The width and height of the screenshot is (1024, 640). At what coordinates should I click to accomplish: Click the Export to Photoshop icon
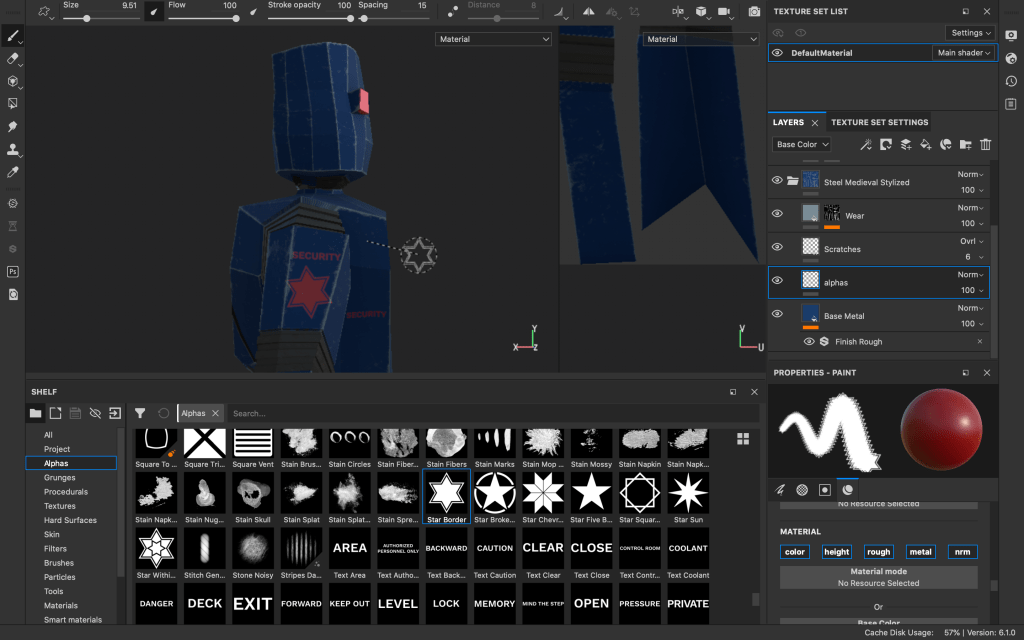(x=13, y=271)
